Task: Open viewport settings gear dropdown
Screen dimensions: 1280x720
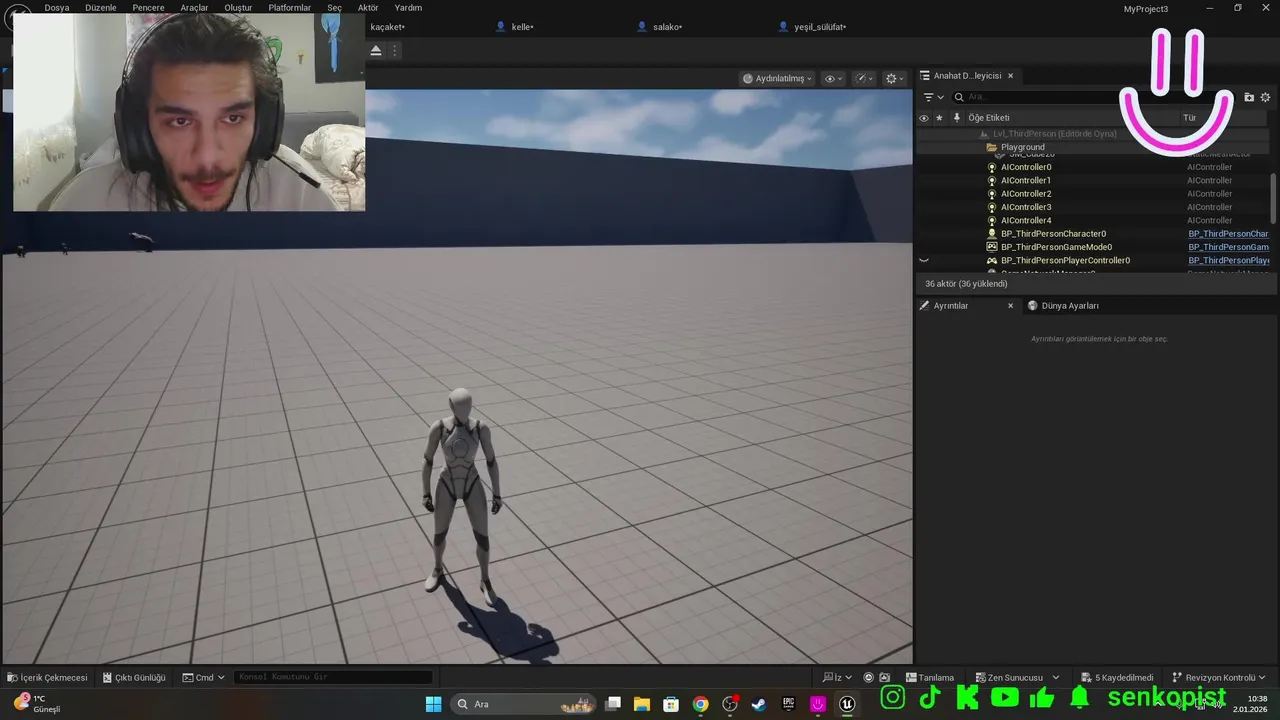Action: coord(895,78)
